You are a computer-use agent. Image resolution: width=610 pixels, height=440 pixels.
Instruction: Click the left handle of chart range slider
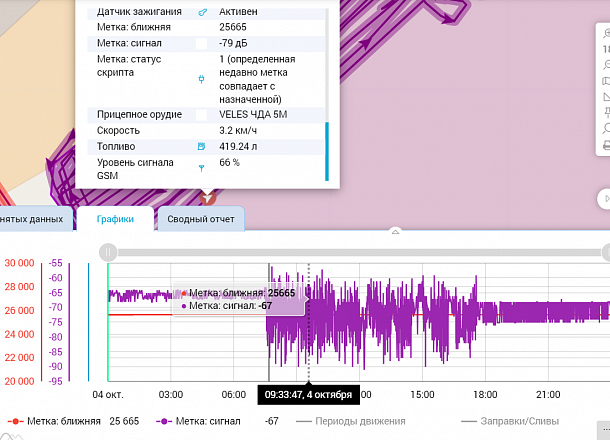108,252
